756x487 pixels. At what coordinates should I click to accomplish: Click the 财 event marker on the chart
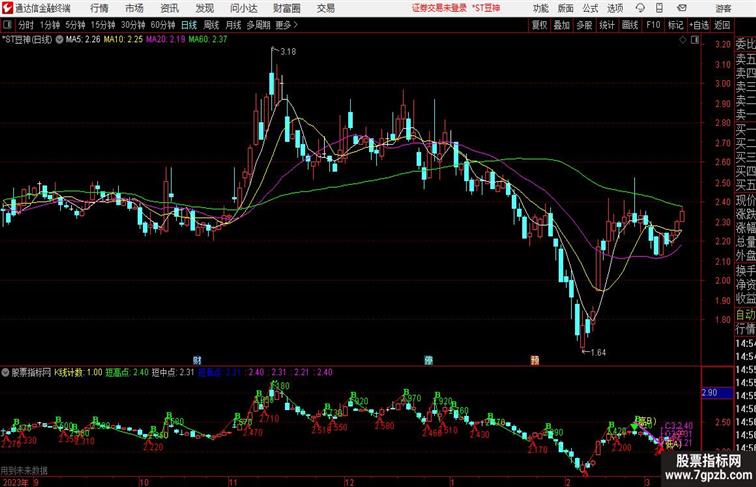(197, 360)
